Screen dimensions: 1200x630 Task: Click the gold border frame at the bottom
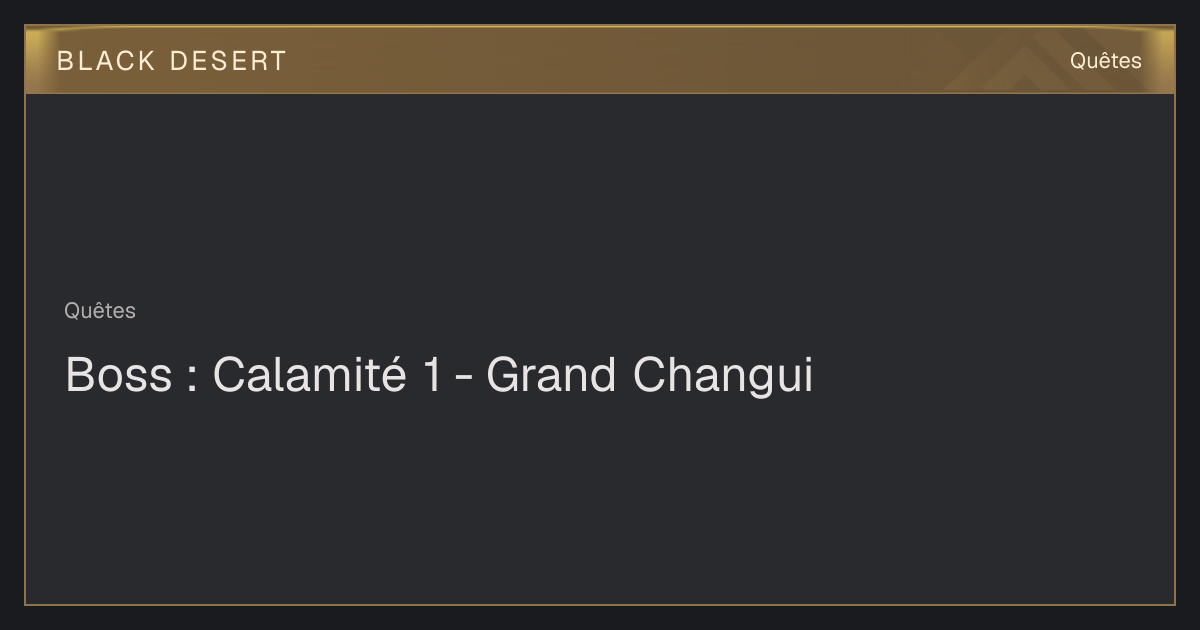[600, 604]
